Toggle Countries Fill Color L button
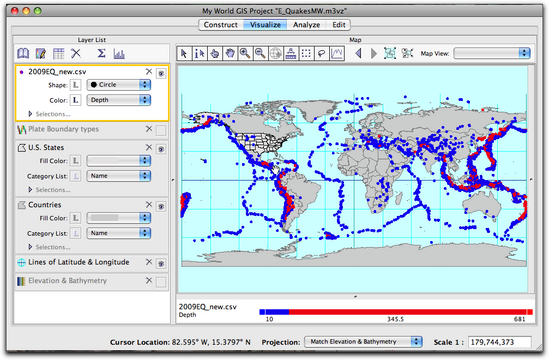 (x=76, y=218)
